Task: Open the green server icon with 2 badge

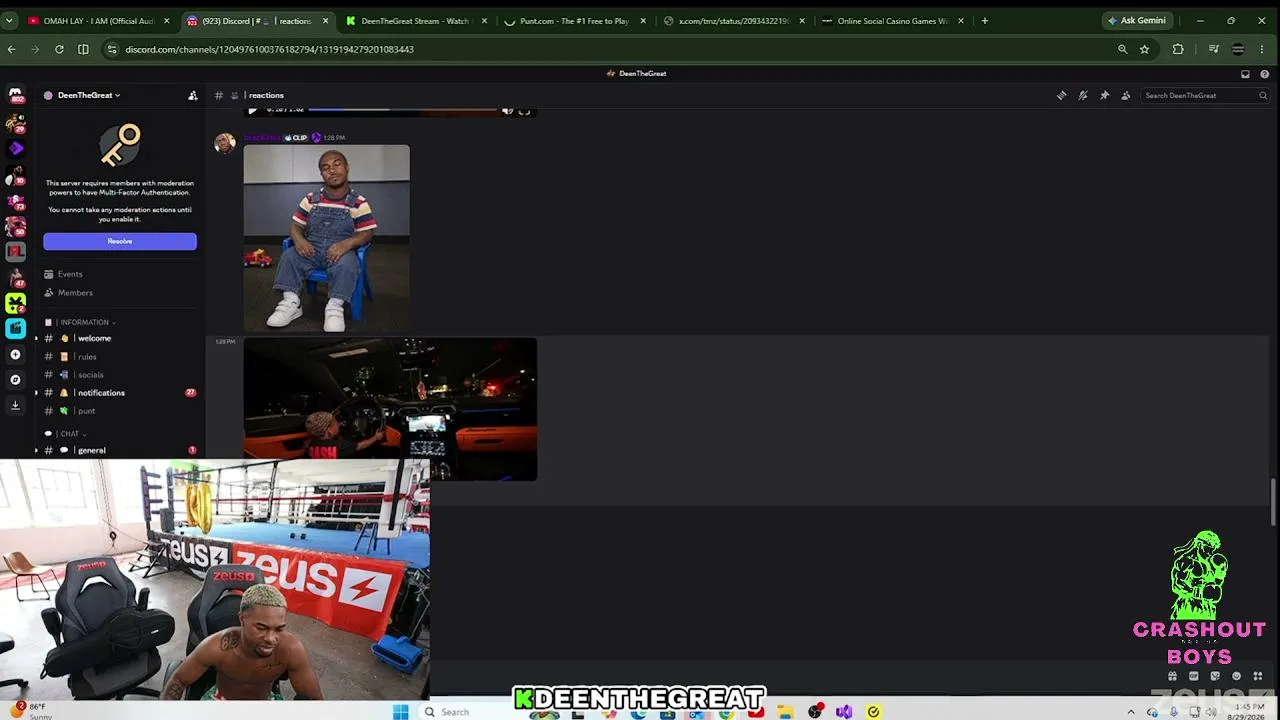Action: tap(15, 302)
